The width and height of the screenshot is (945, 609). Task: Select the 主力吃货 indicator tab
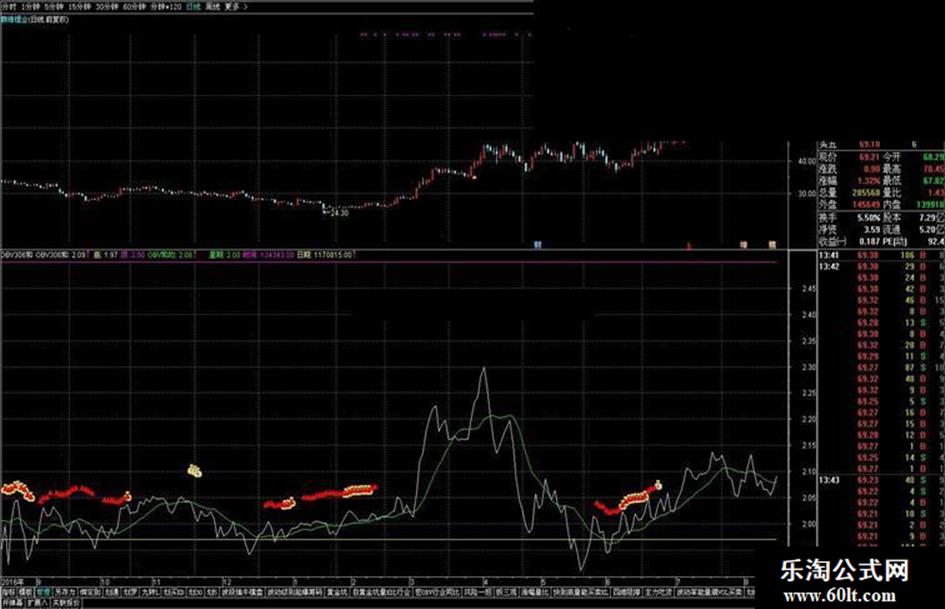[x=658, y=592]
